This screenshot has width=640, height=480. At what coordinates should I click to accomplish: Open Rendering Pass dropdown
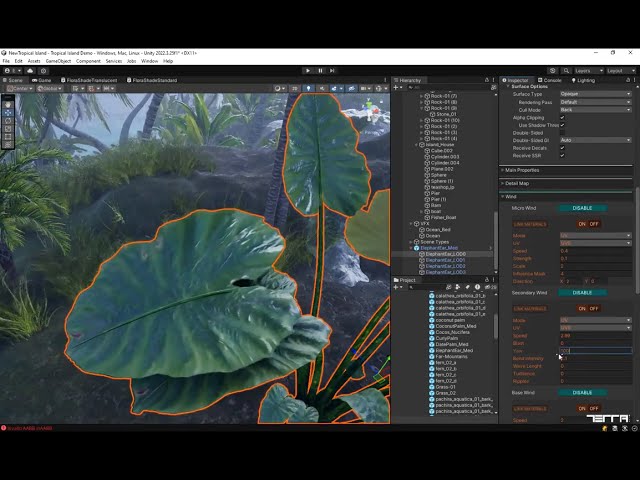tap(596, 102)
